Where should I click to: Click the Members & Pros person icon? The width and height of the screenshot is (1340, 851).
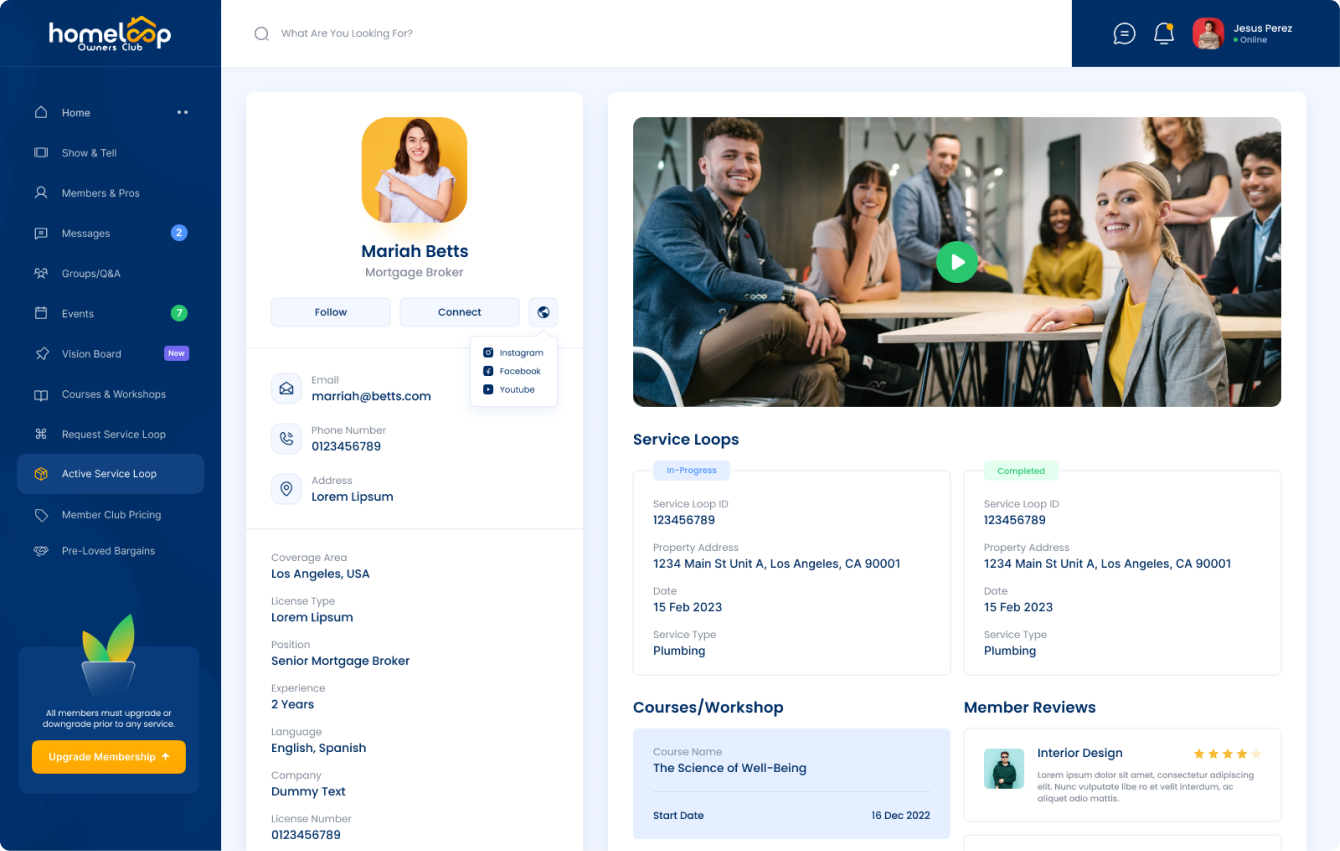coord(41,192)
